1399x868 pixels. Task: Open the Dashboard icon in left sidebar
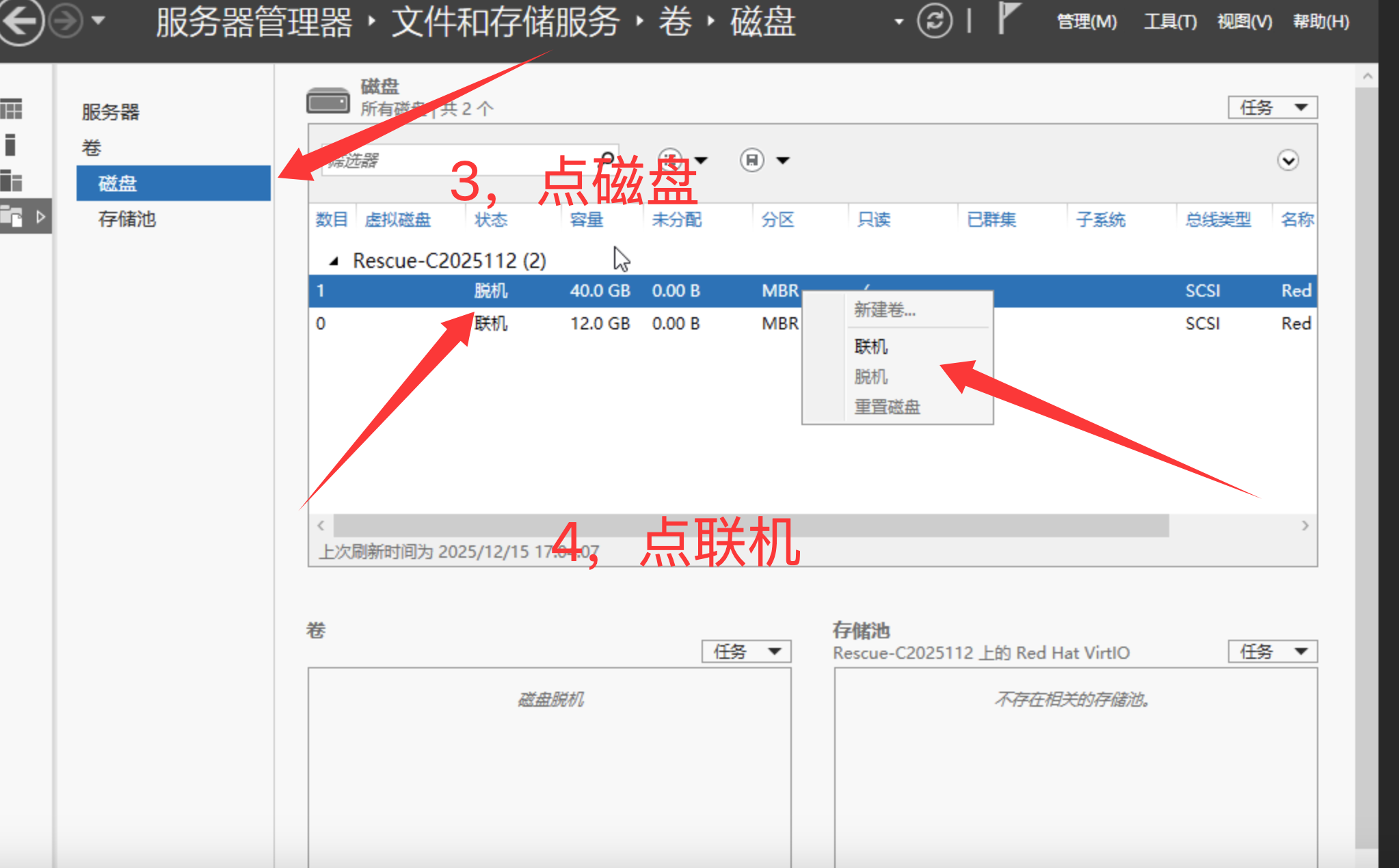pos(12,109)
